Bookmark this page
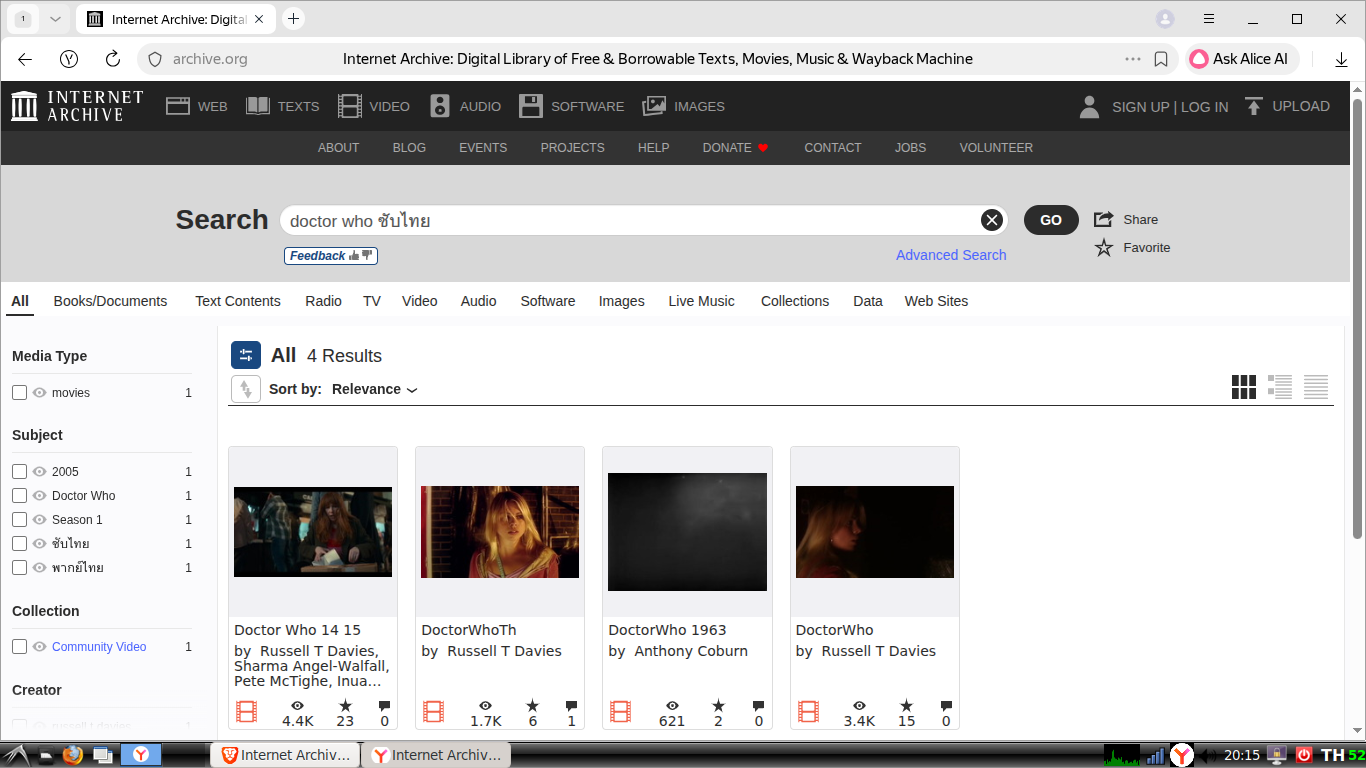Screen dimensions: 1366x768 tap(1161, 59)
